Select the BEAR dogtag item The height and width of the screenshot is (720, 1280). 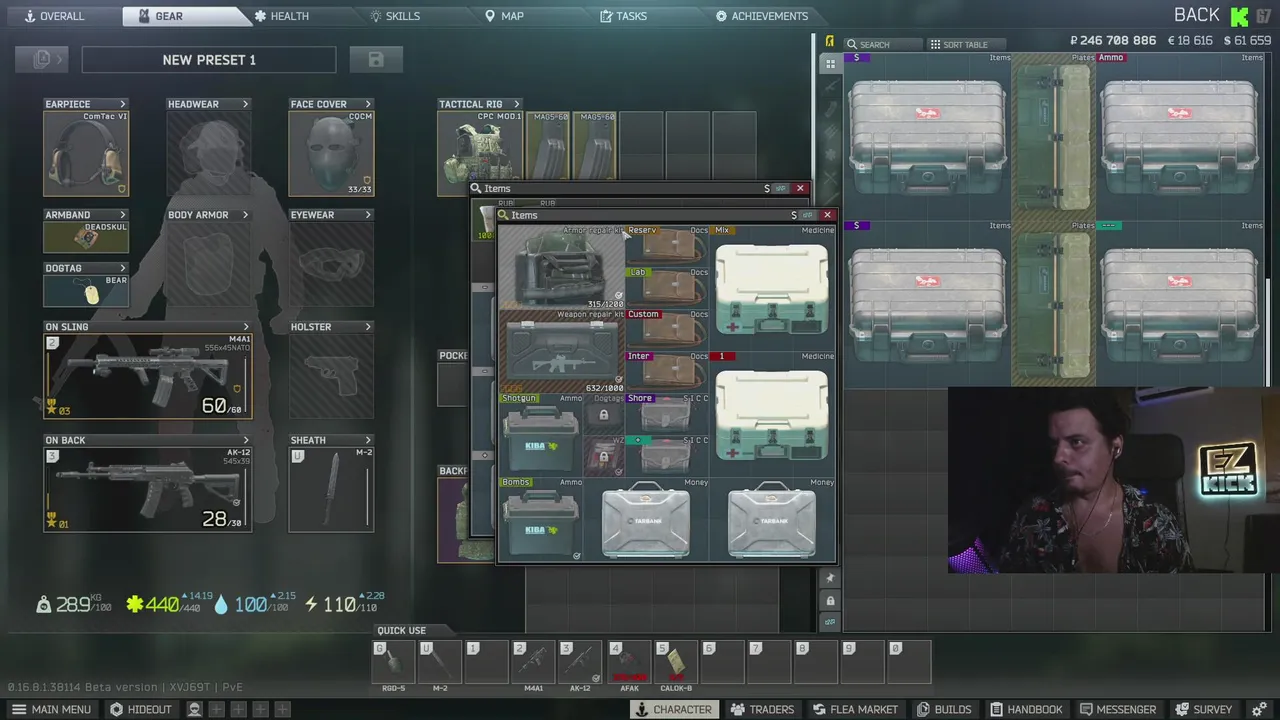tap(86, 291)
